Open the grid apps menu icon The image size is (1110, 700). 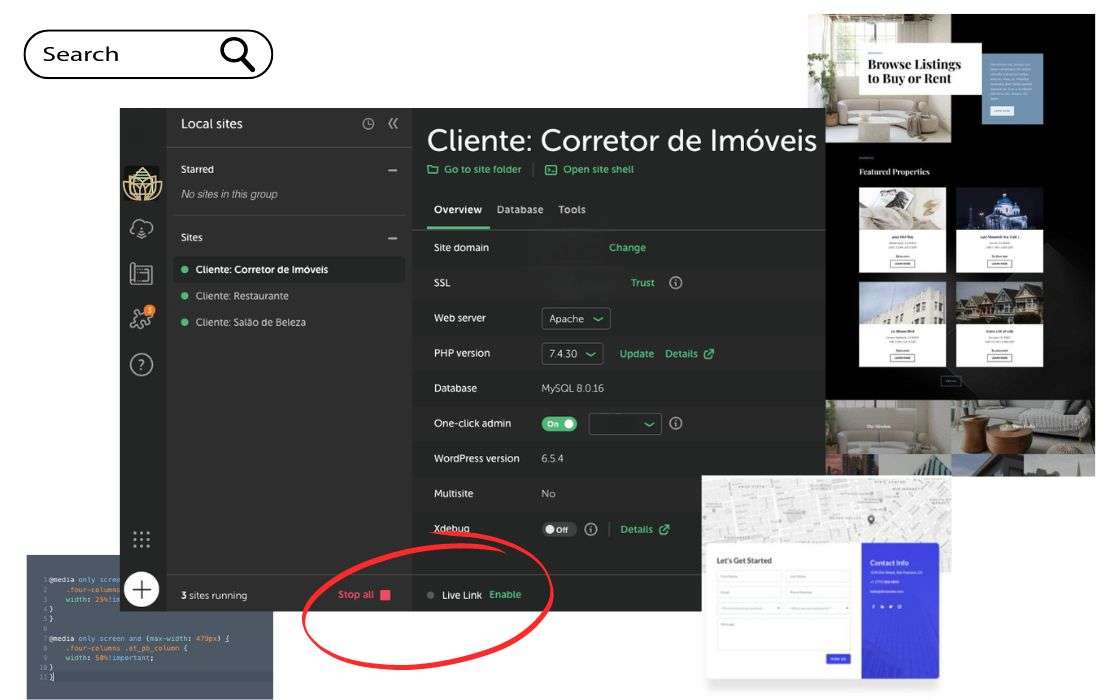point(142,539)
